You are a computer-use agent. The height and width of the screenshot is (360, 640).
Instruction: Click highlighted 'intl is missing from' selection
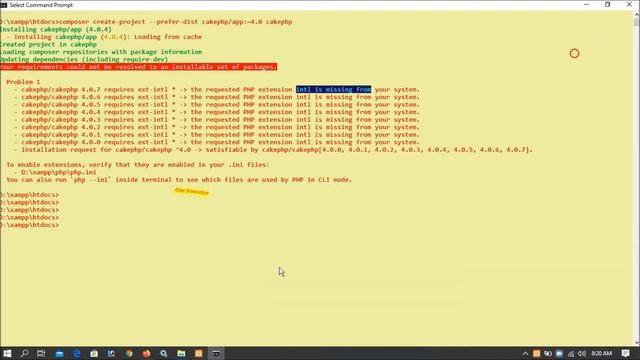coord(333,89)
